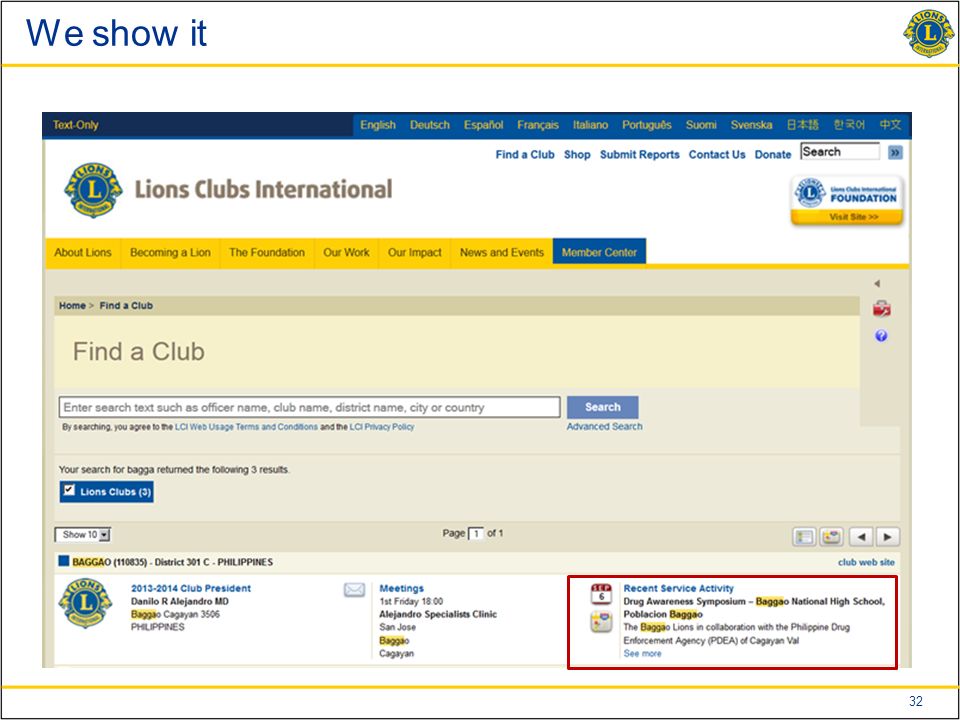Select Italiano language

click(590, 125)
